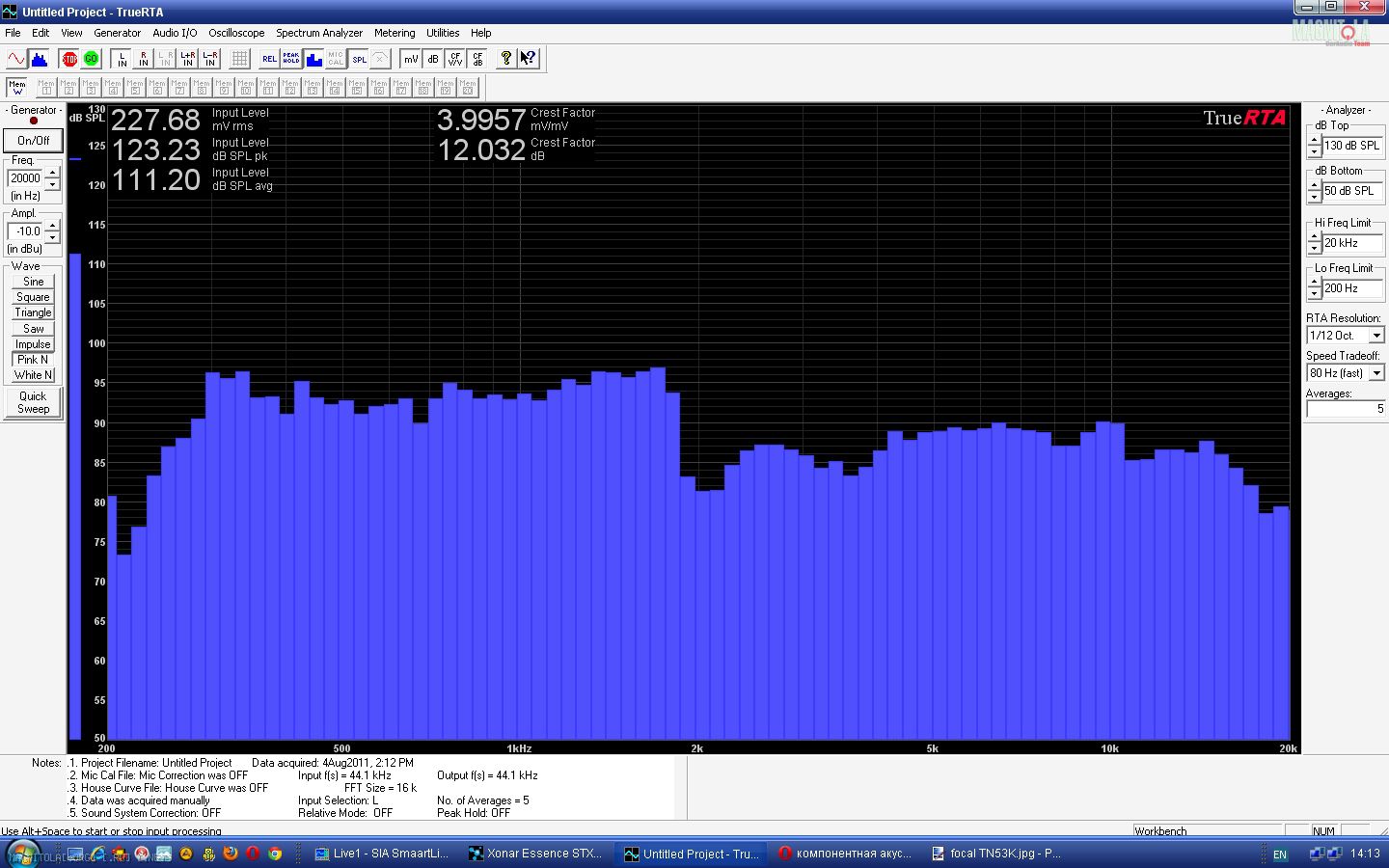
Task: Select the Sine wave button
Action: pyautogui.click(x=33, y=282)
